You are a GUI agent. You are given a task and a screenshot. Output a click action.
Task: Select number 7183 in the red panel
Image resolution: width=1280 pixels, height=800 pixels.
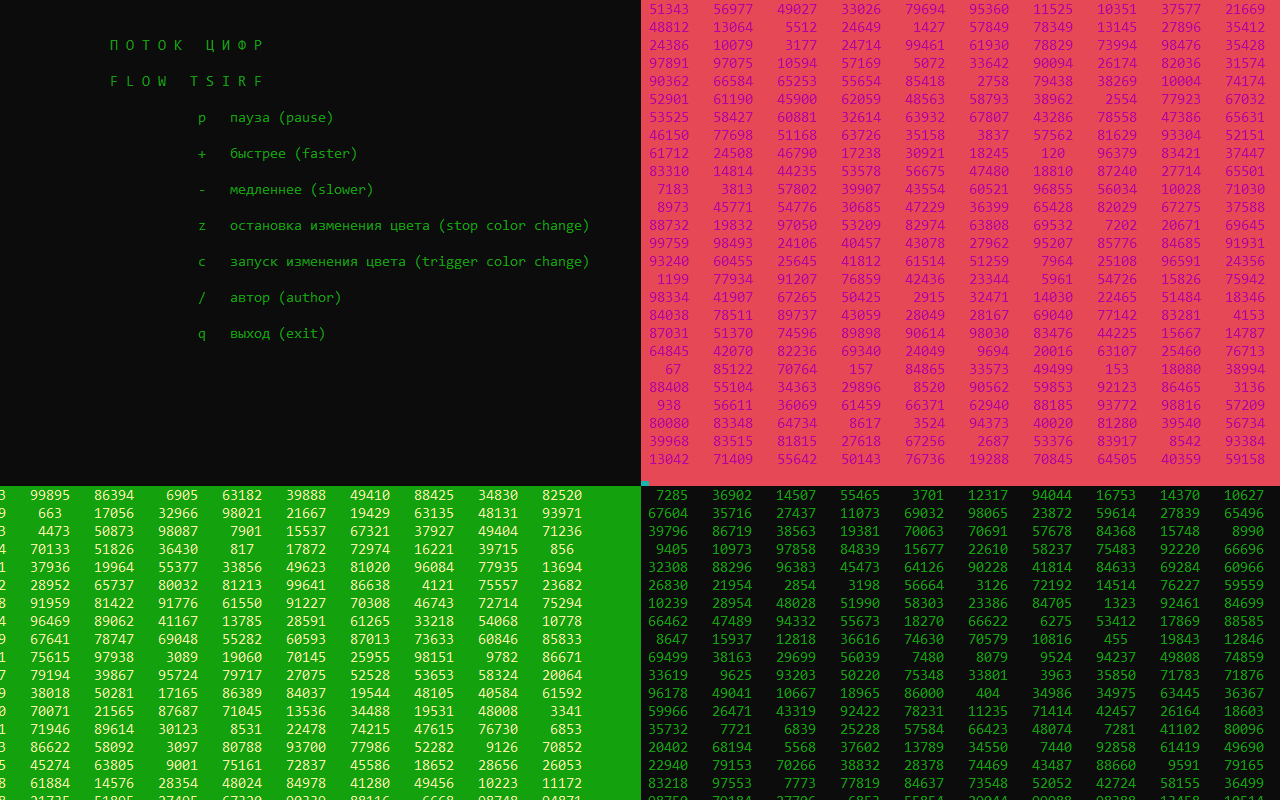(673, 189)
